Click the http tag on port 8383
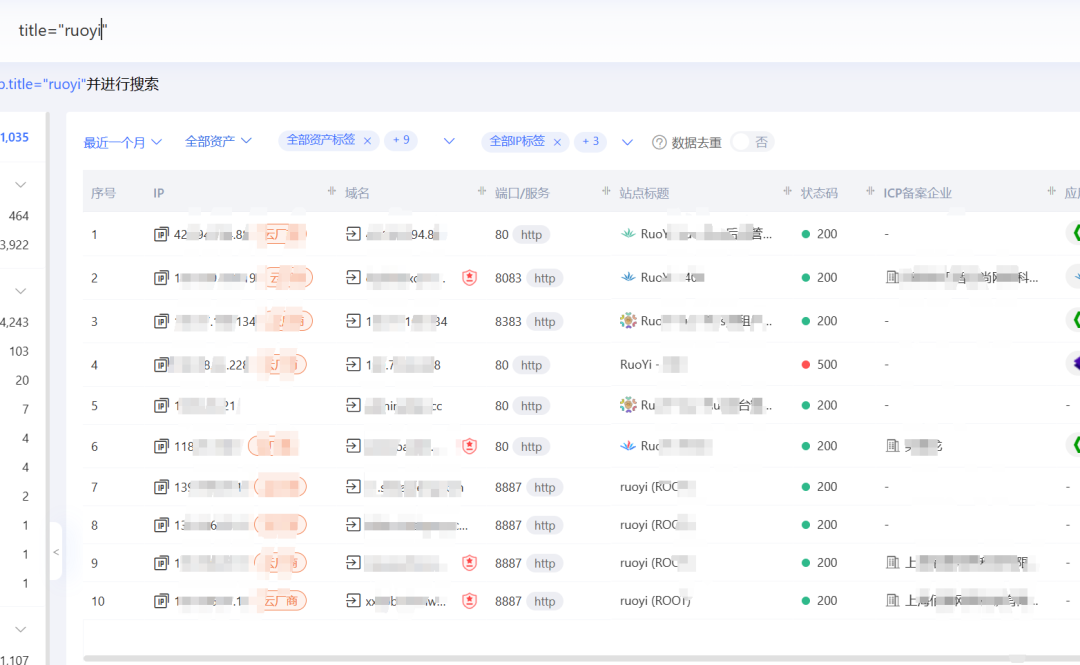The image size is (1080, 665). point(544,322)
